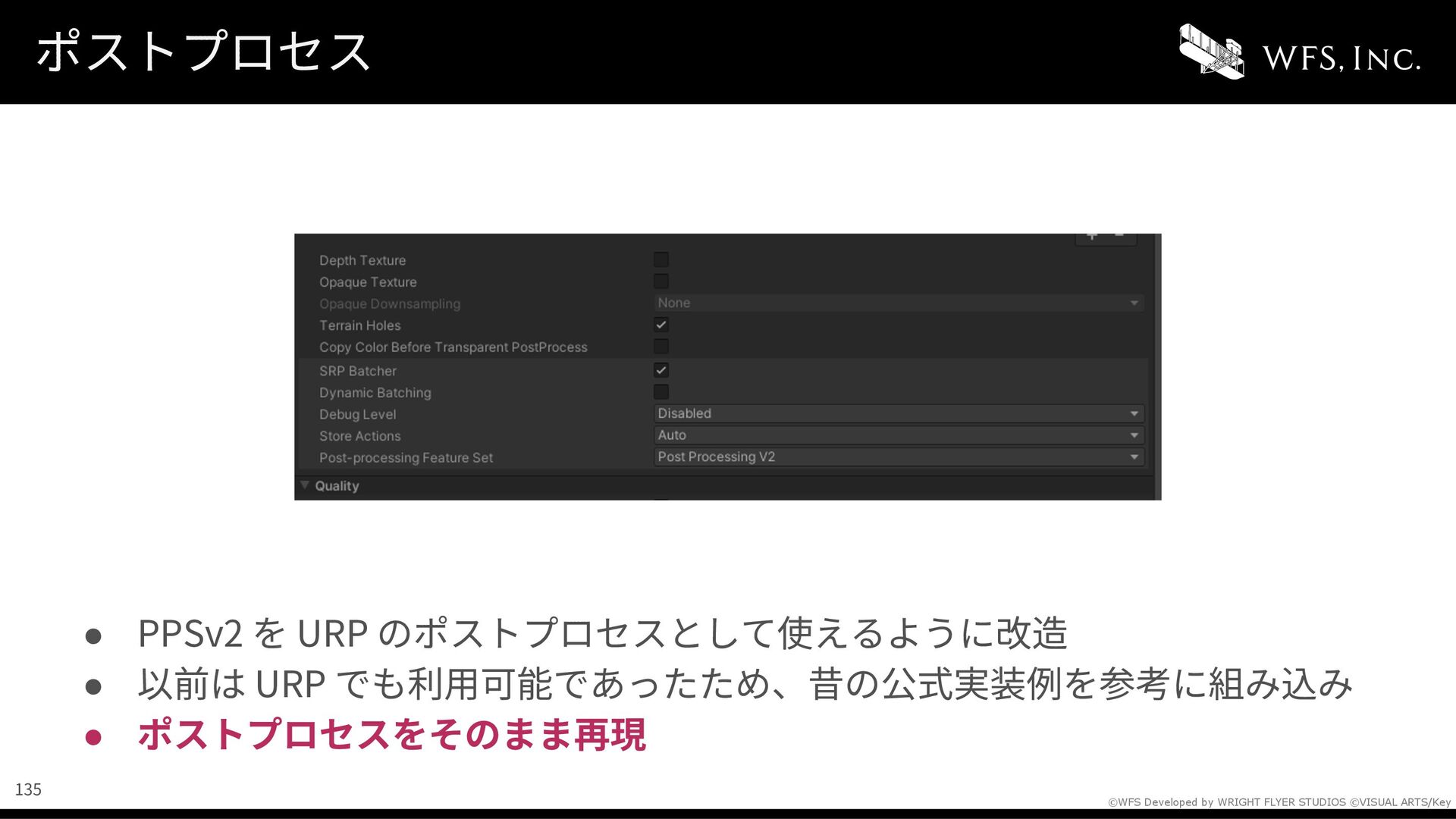The width and height of the screenshot is (1456, 819).
Task: Click the Copy Color Before Transparent PostProcess label
Action: (453, 347)
